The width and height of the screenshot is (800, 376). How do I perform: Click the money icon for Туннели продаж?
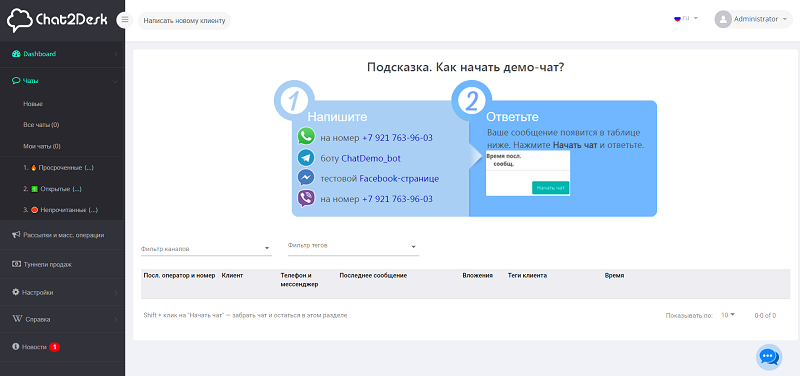(x=16, y=264)
